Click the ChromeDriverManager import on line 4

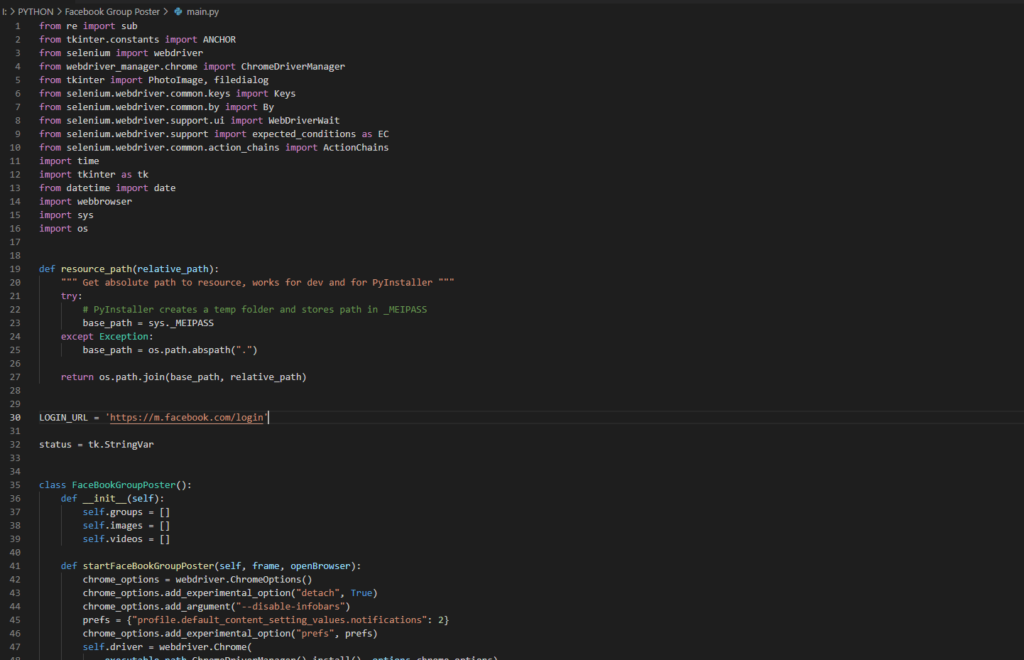point(293,67)
